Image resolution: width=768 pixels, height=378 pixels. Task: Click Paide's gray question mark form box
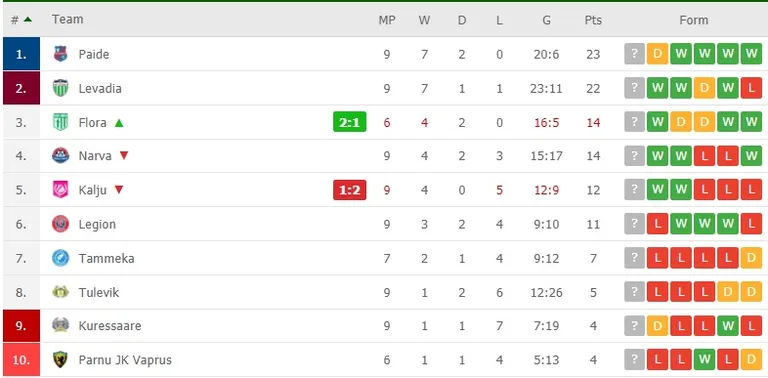pyautogui.click(x=634, y=54)
